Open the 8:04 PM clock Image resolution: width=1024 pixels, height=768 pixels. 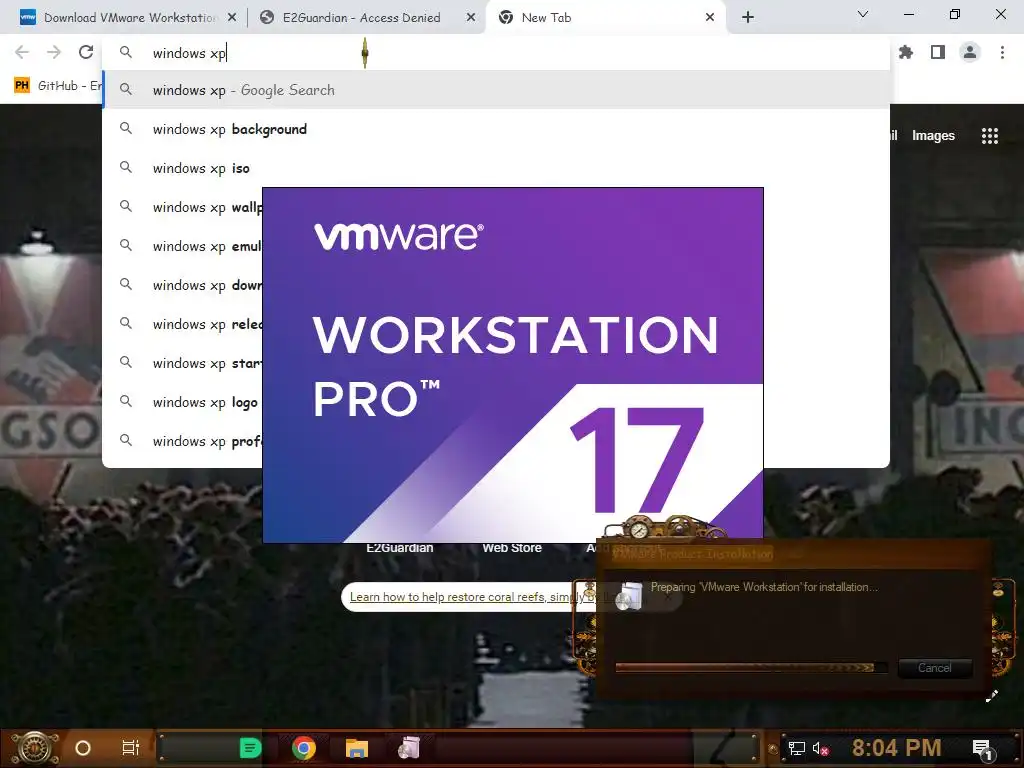click(x=896, y=748)
